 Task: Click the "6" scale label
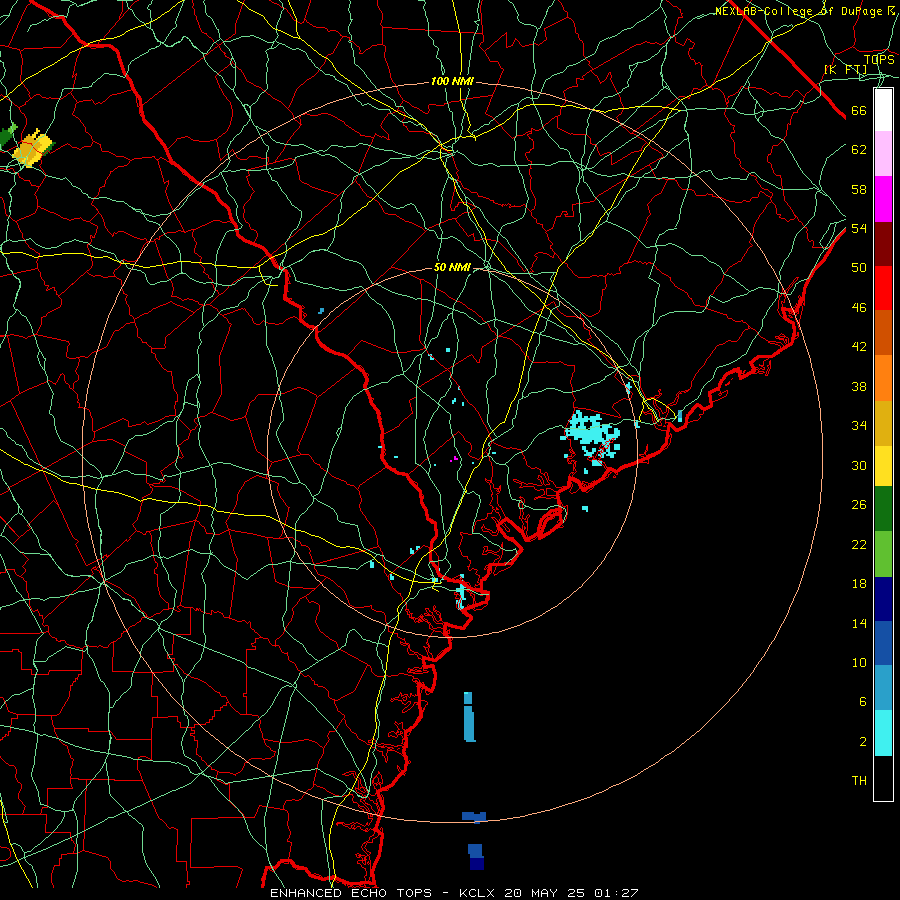[863, 703]
